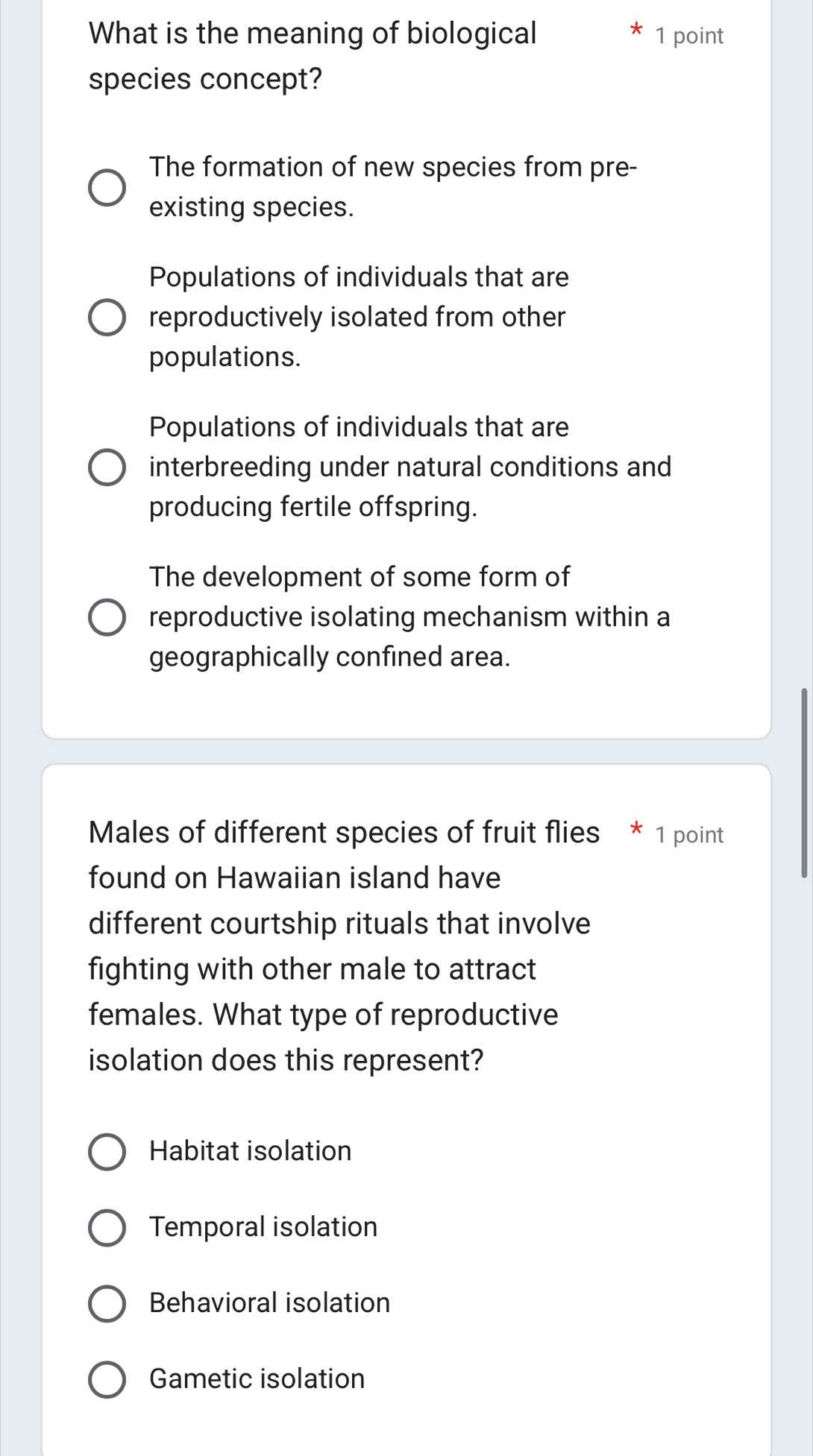Choose 'Temporal isolation' as your answer
The image size is (813, 1456).
pos(107,1226)
